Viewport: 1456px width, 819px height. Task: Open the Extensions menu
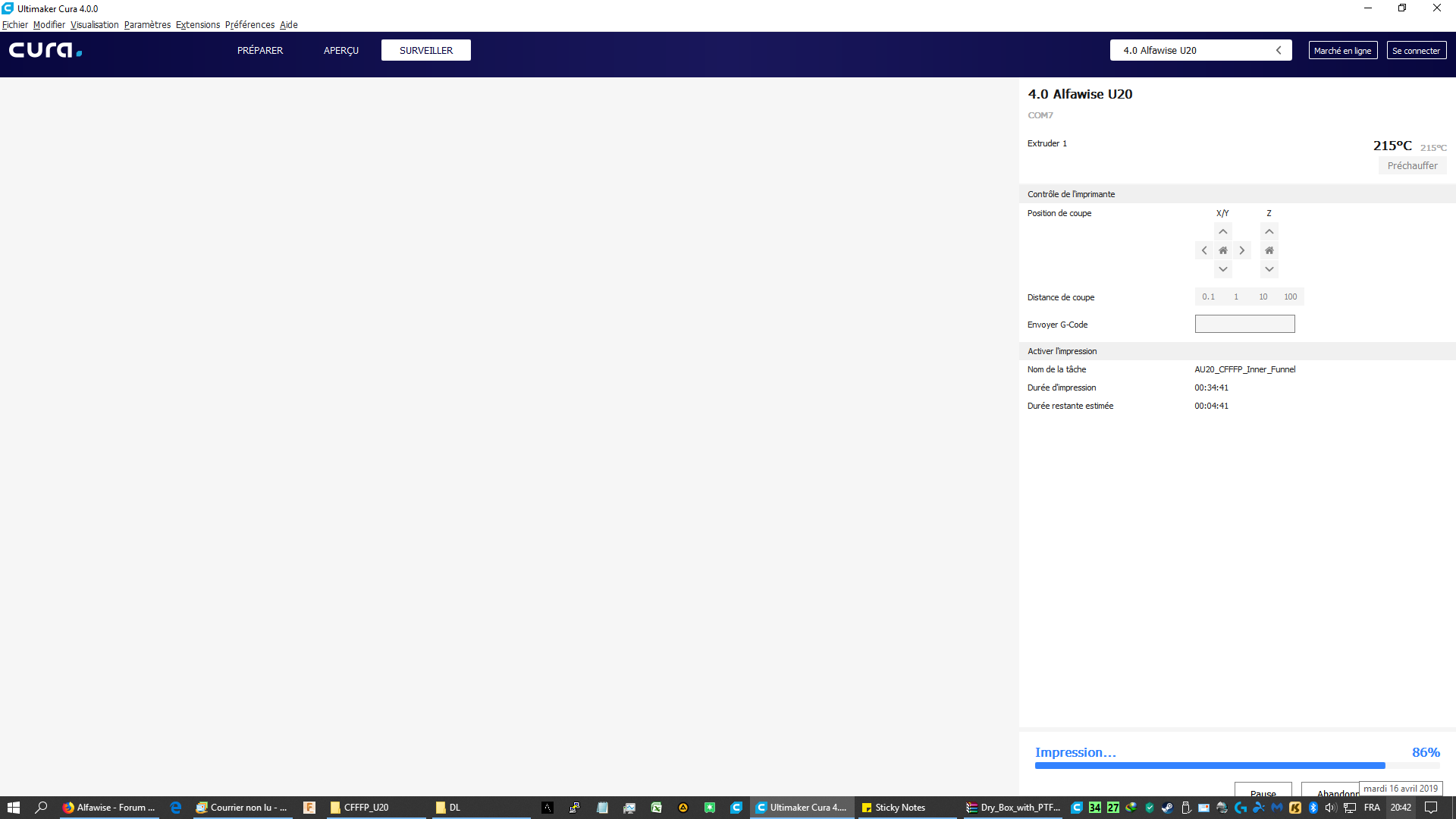198,24
